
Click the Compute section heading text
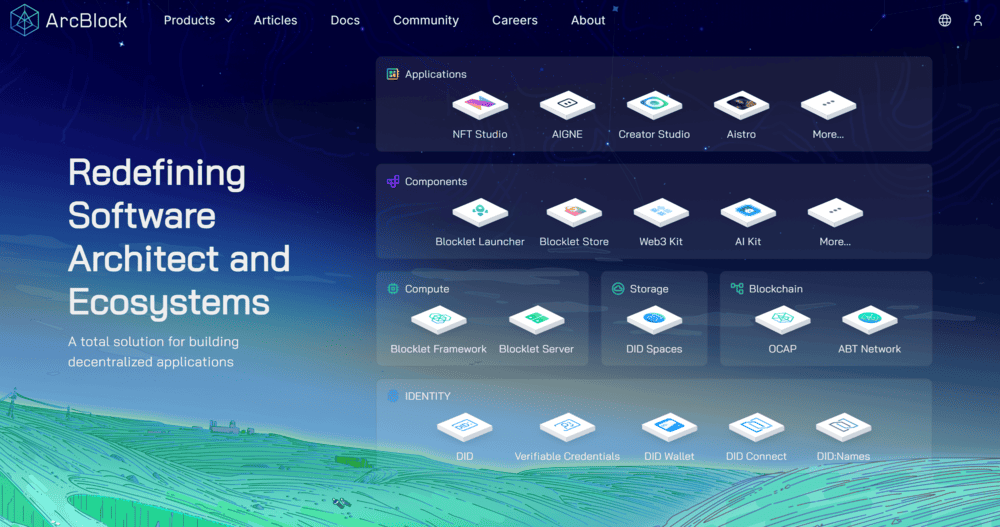tap(427, 288)
